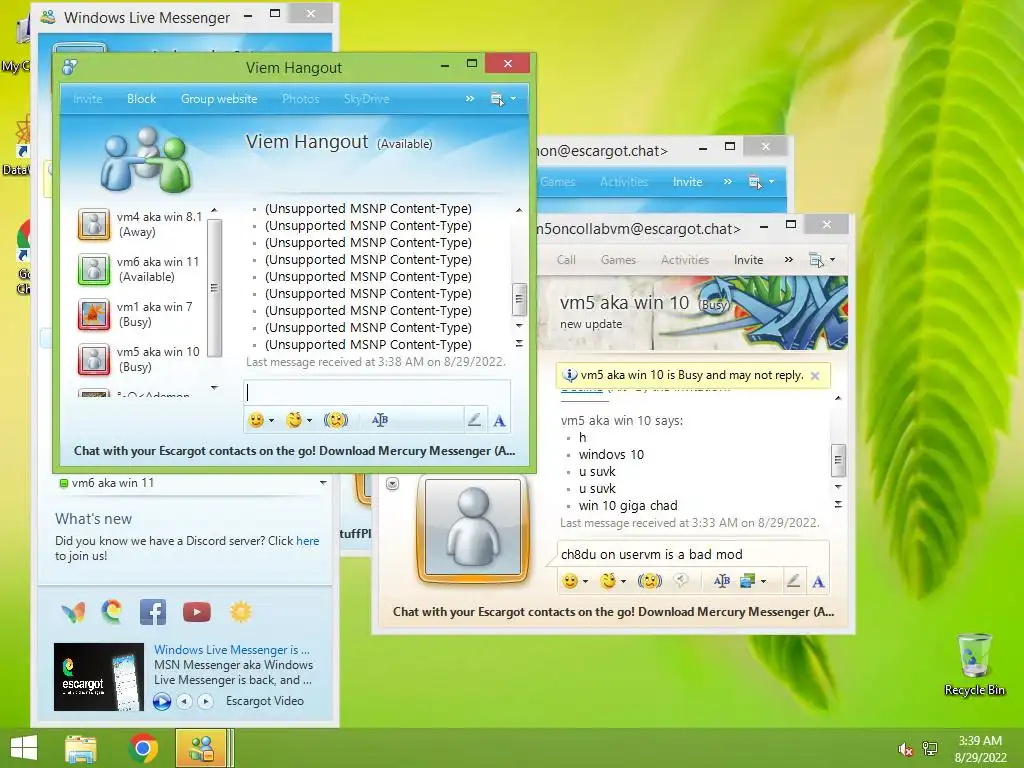Send a nudge in Viem Hangout chat
The width and height of the screenshot is (1024, 768).
tap(336, 420)
